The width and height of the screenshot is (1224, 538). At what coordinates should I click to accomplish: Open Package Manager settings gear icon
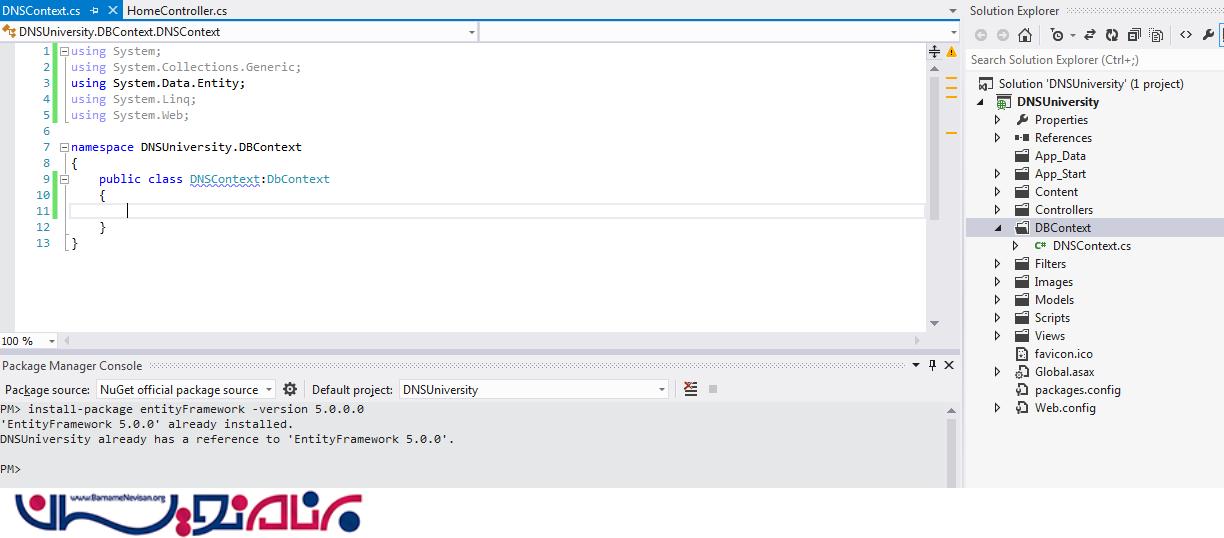(x=290, y=389)
